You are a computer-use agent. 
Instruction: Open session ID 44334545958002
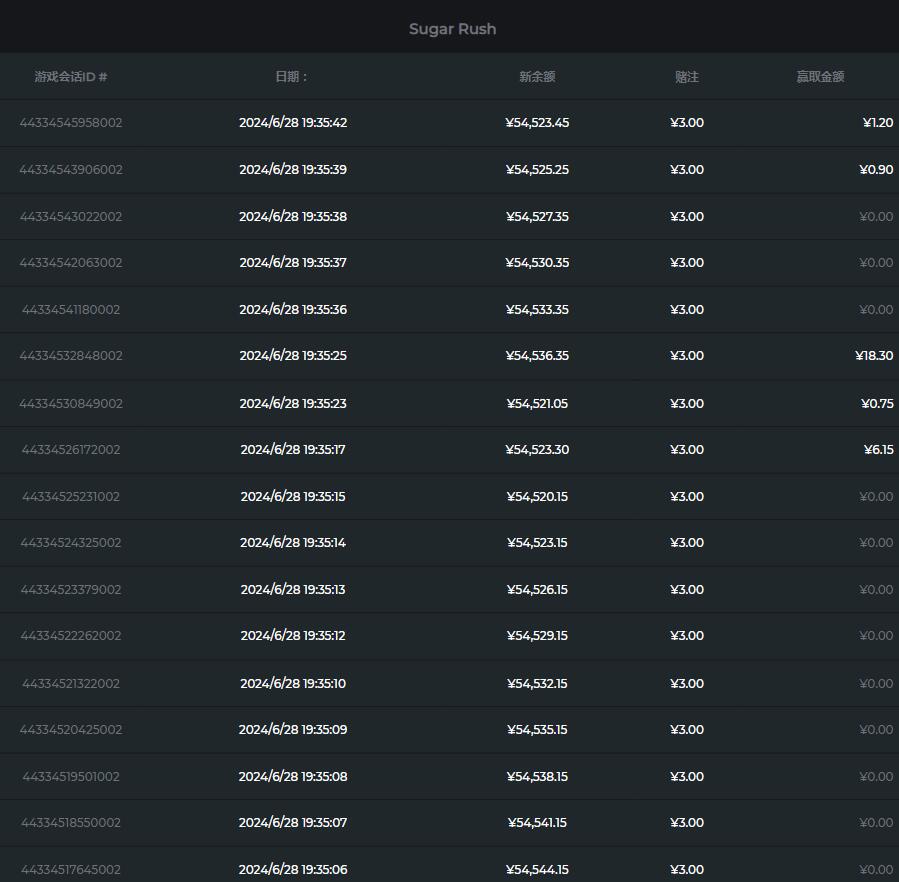coord(71,123)
